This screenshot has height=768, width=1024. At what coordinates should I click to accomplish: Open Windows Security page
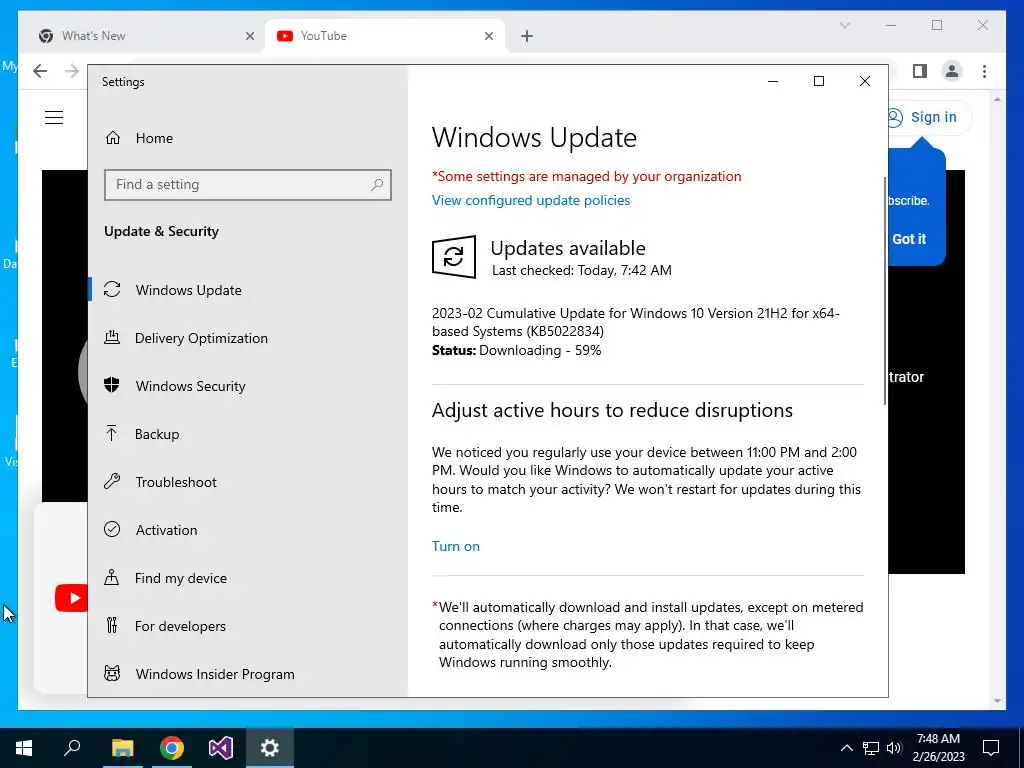click(x=191, y=386)
